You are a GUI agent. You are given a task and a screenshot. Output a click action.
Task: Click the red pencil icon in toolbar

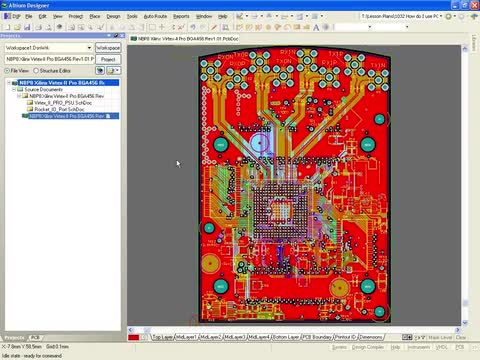[x=214, y=27]
